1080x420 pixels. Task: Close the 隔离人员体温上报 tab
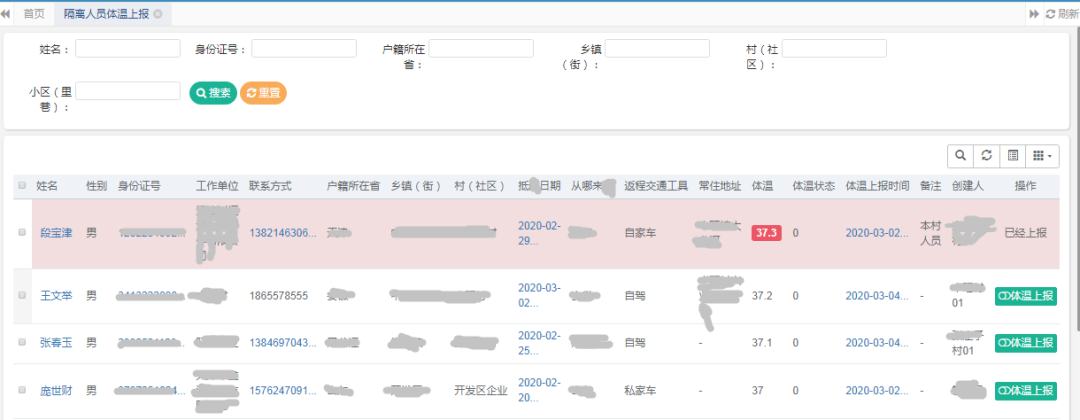(158, 14)
